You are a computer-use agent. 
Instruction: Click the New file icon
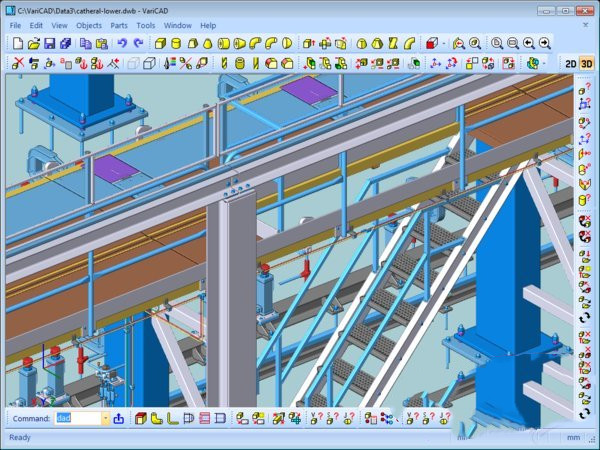pyautogui.click(x=19, y=43)
